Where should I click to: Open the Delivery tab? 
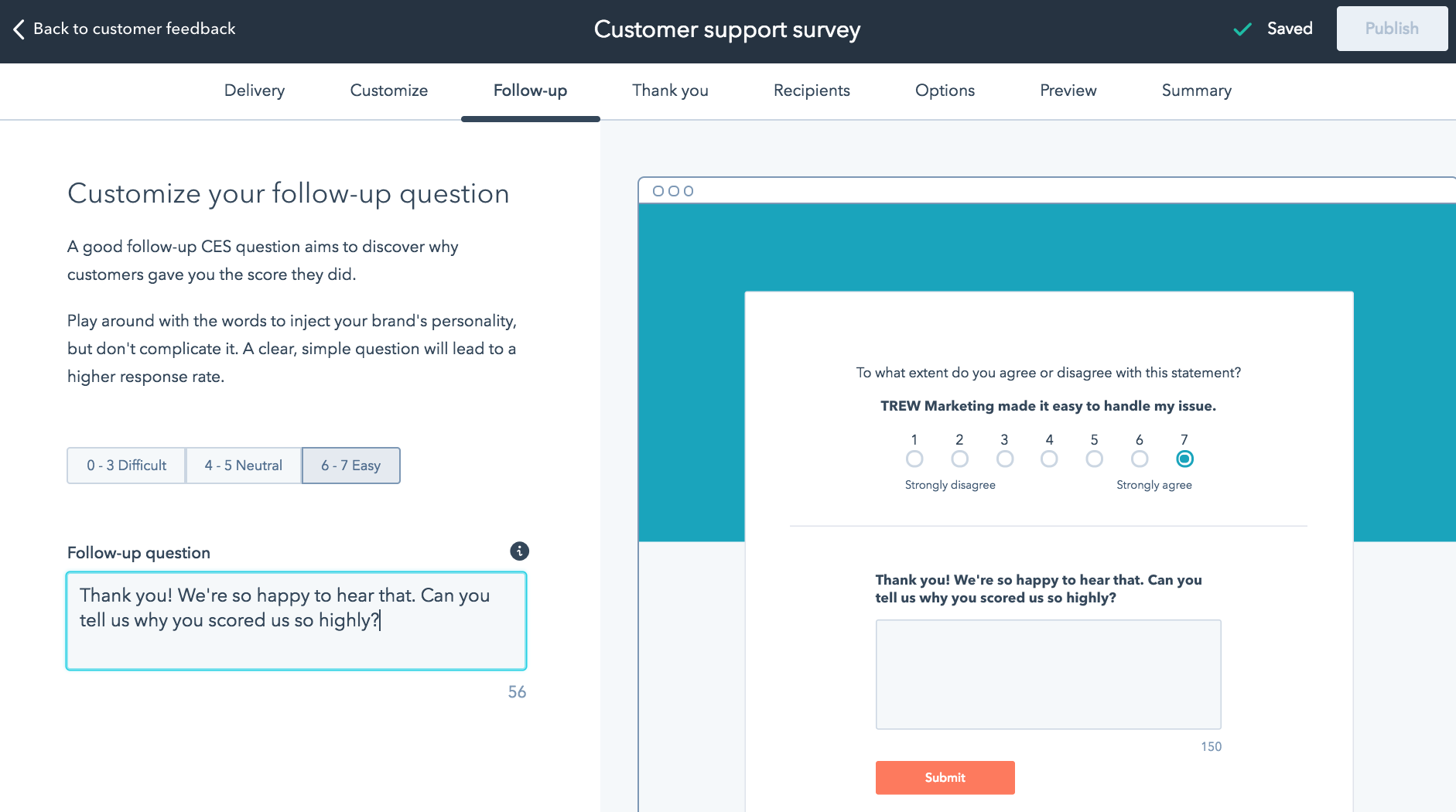(x=255, y=90)
